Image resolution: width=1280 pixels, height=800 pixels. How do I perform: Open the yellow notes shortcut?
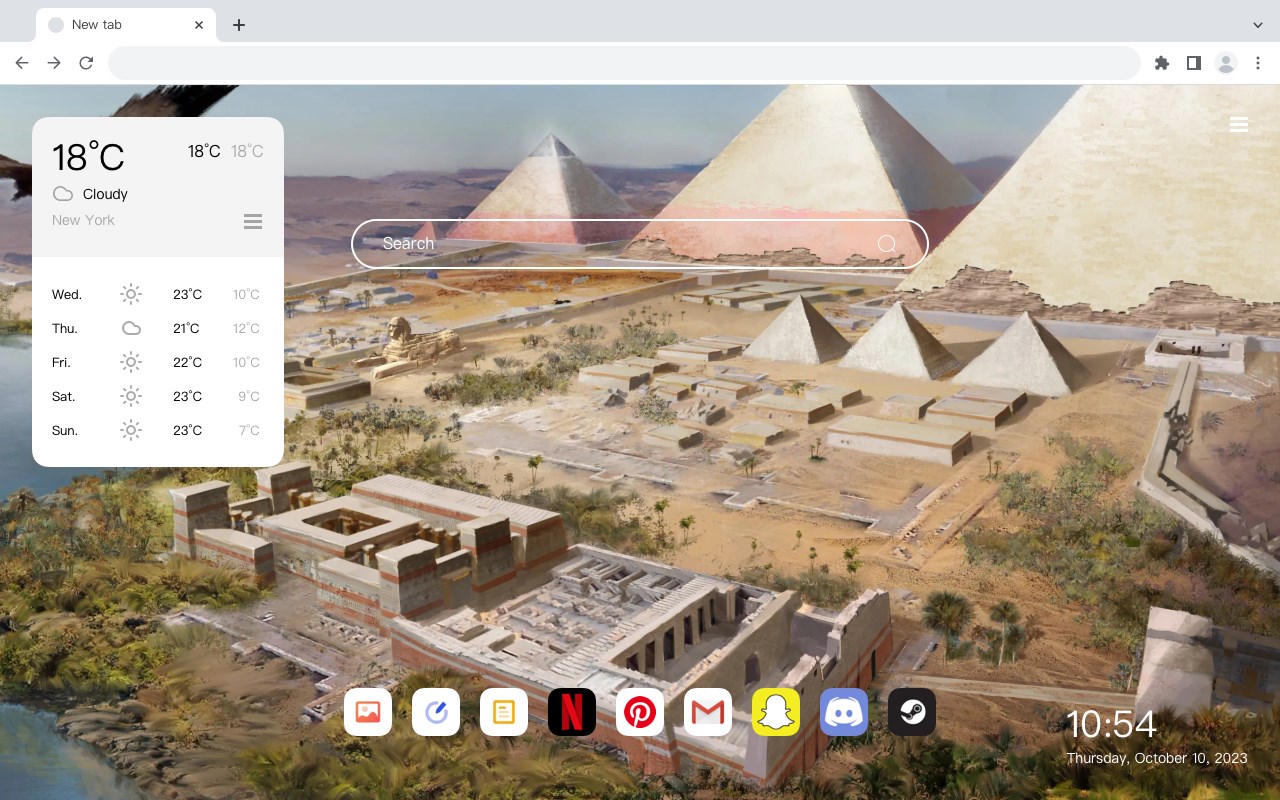point(504,712)
